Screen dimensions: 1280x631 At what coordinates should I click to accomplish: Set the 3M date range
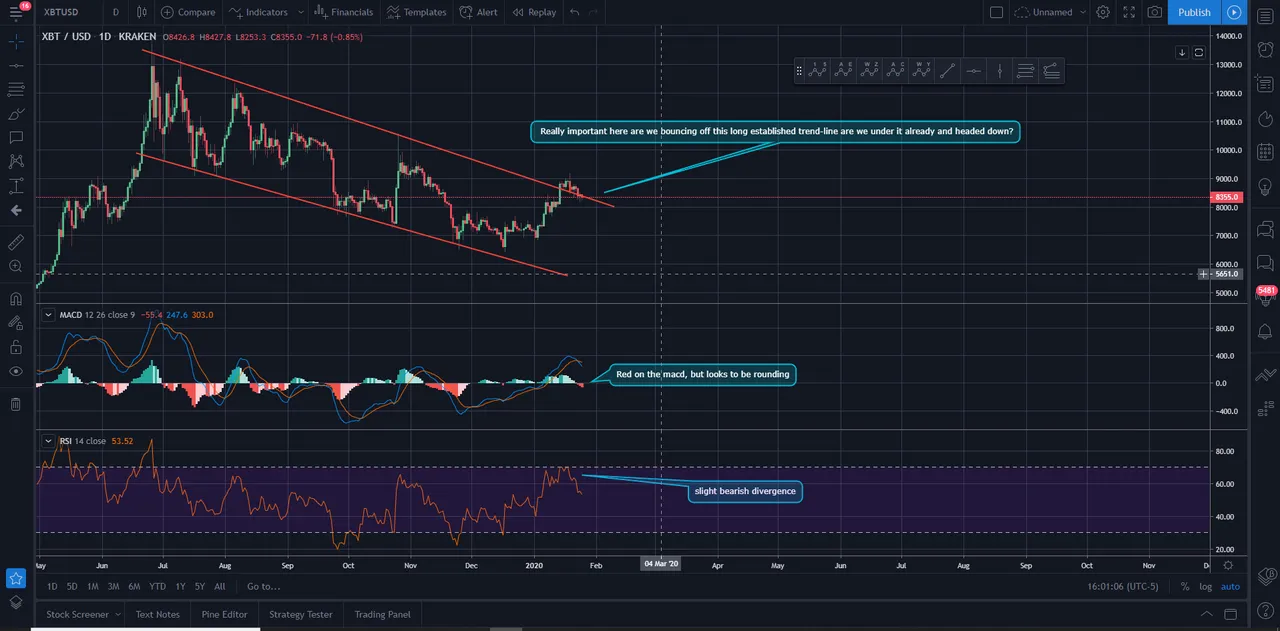(113, 586)
